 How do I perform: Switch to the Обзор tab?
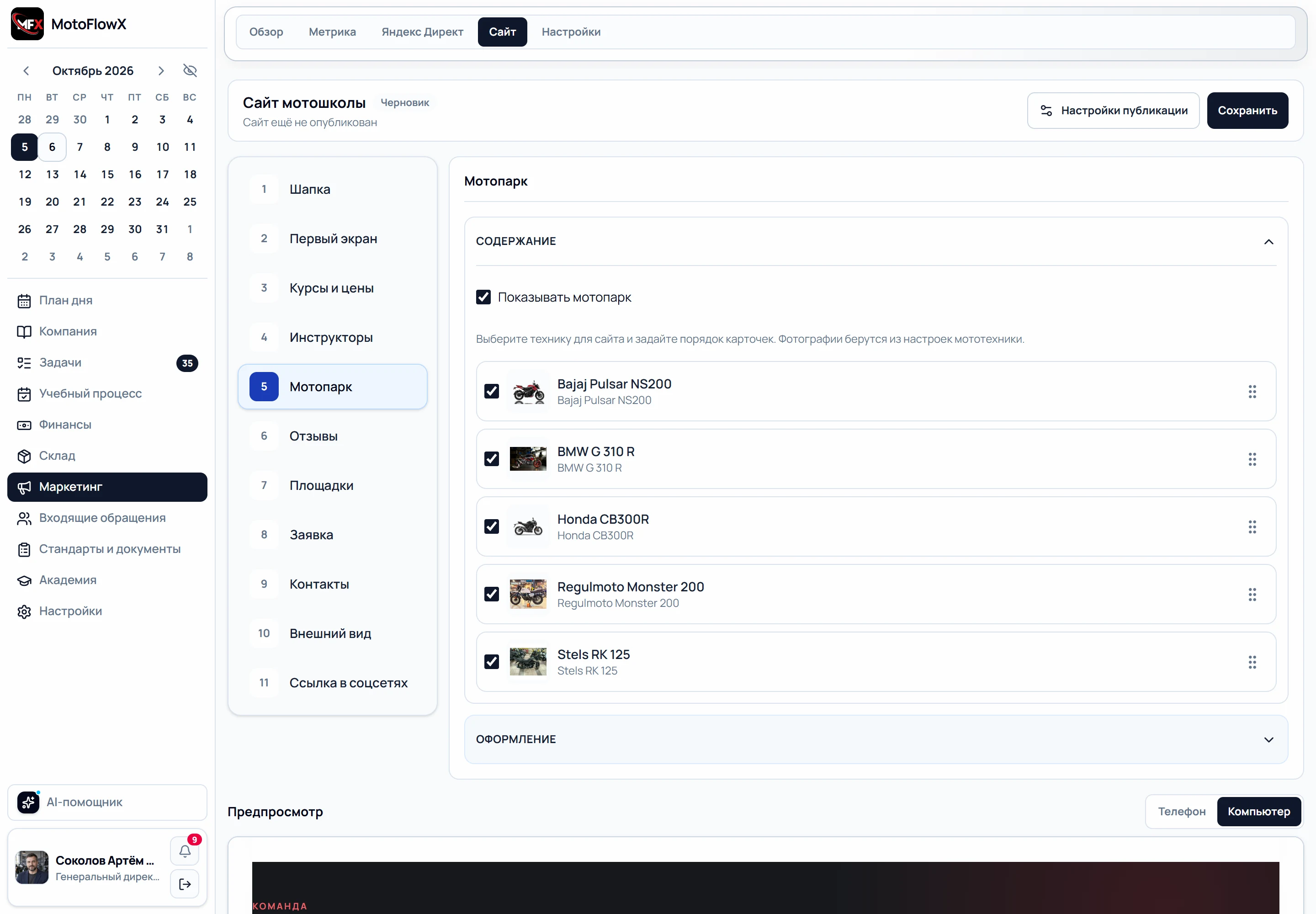(x=266, y=32)
